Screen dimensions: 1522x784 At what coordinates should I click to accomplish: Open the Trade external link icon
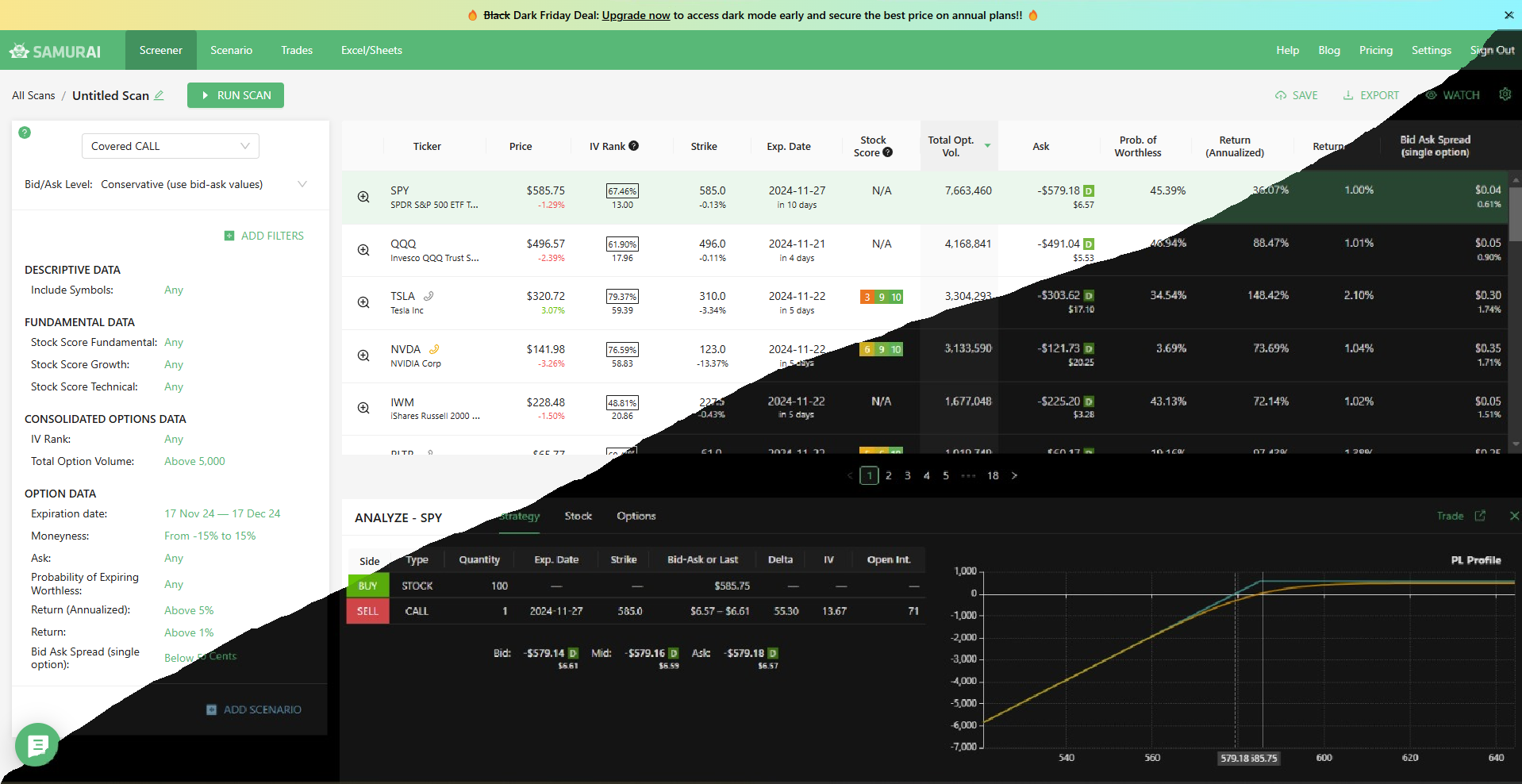[x=1480, y=516]
